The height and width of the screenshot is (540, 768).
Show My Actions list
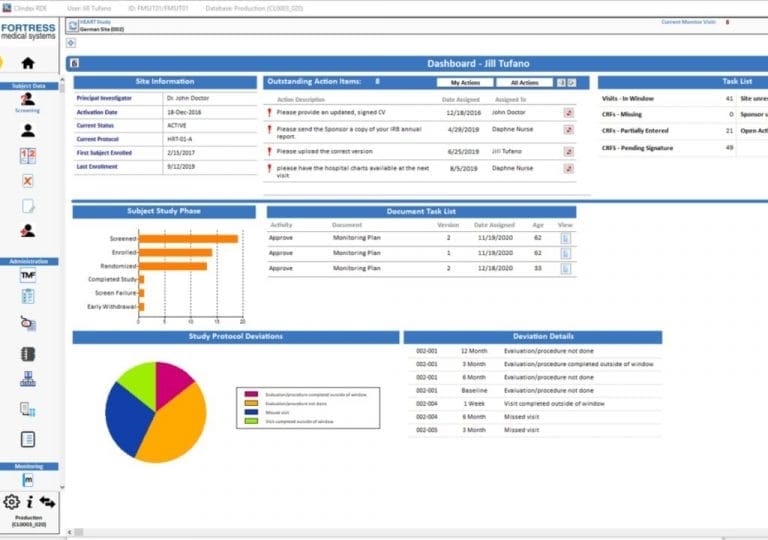(465, 83)
